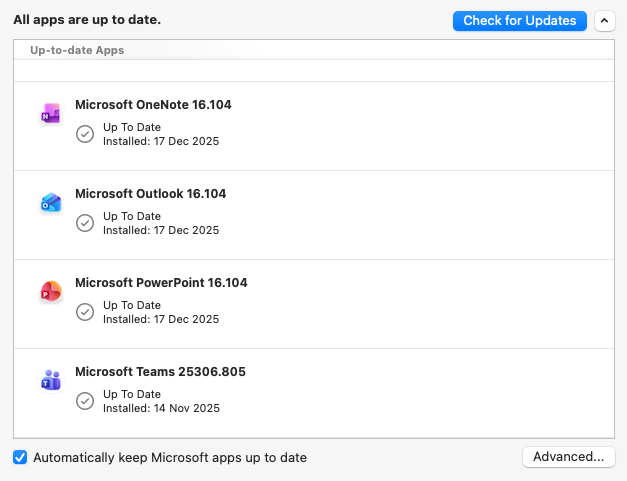The height and width of the screenshot is (481, 627).
Task: Click the Microsoft OneNote app icon
Action: point(50,115)
